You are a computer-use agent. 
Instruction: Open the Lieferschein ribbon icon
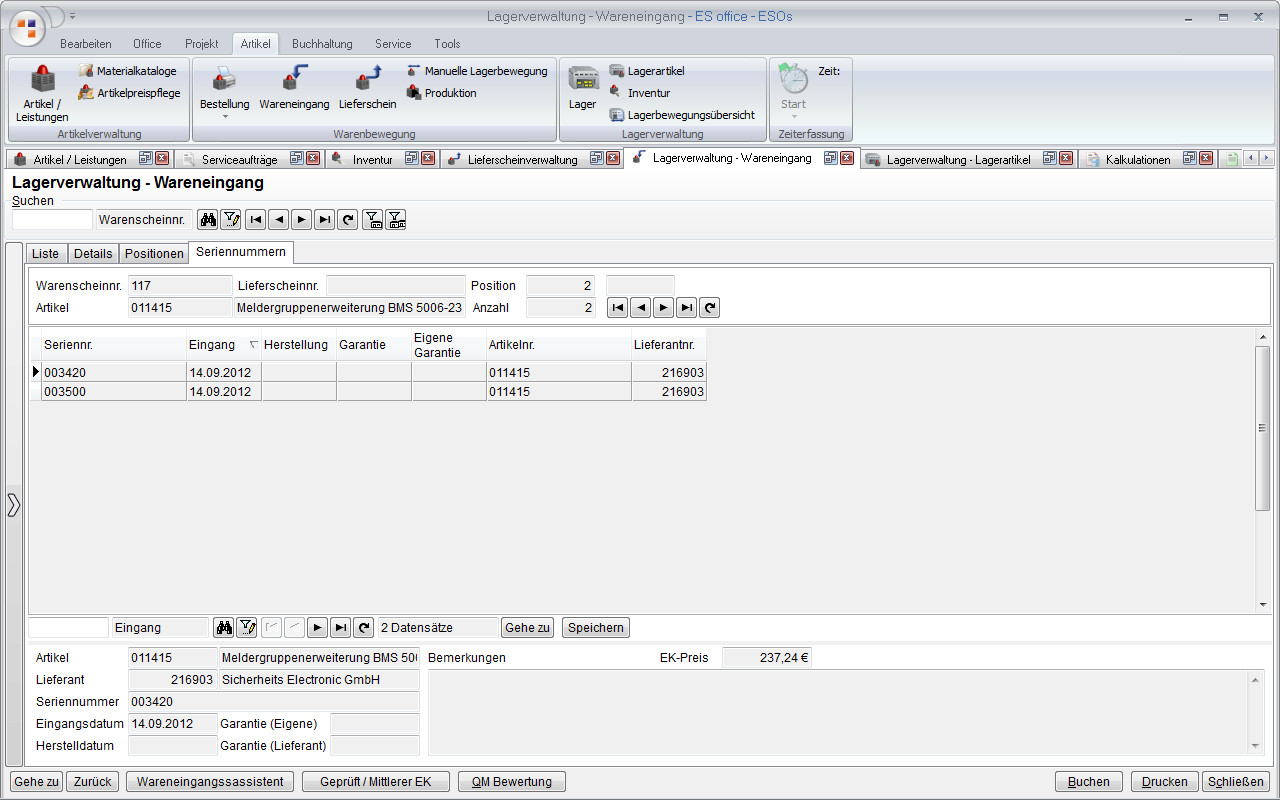point(367,88)
